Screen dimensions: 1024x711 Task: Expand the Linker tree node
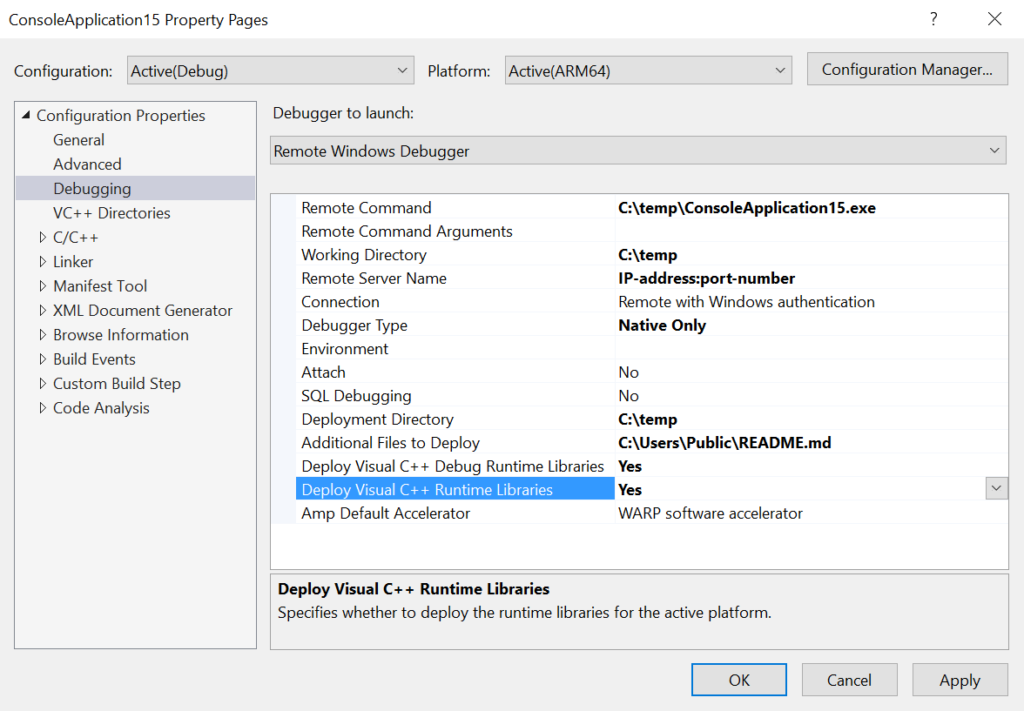[x=43, y=262]
